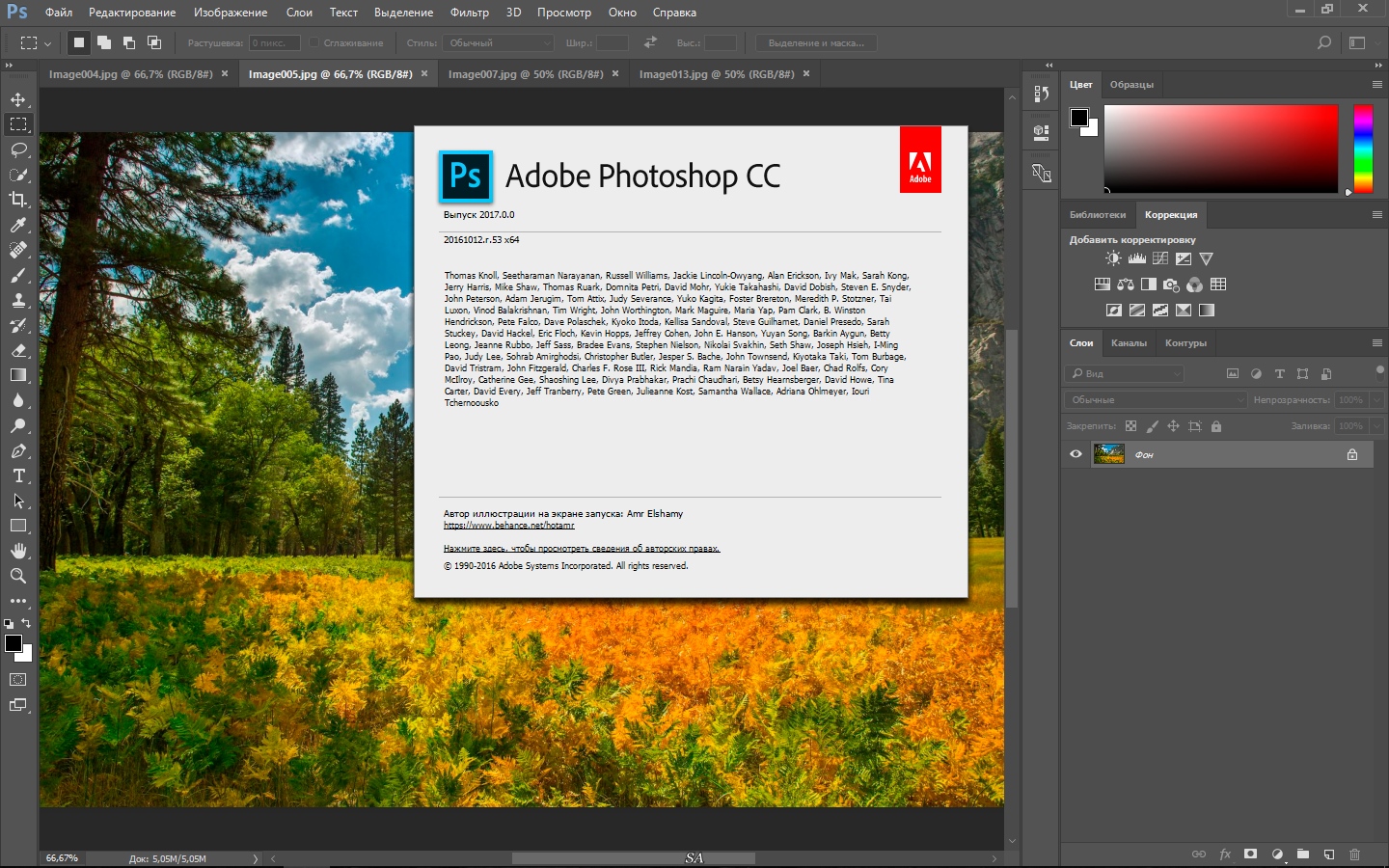
Task: Open the Стиль dropdown
Action: [x=498, y=42]
